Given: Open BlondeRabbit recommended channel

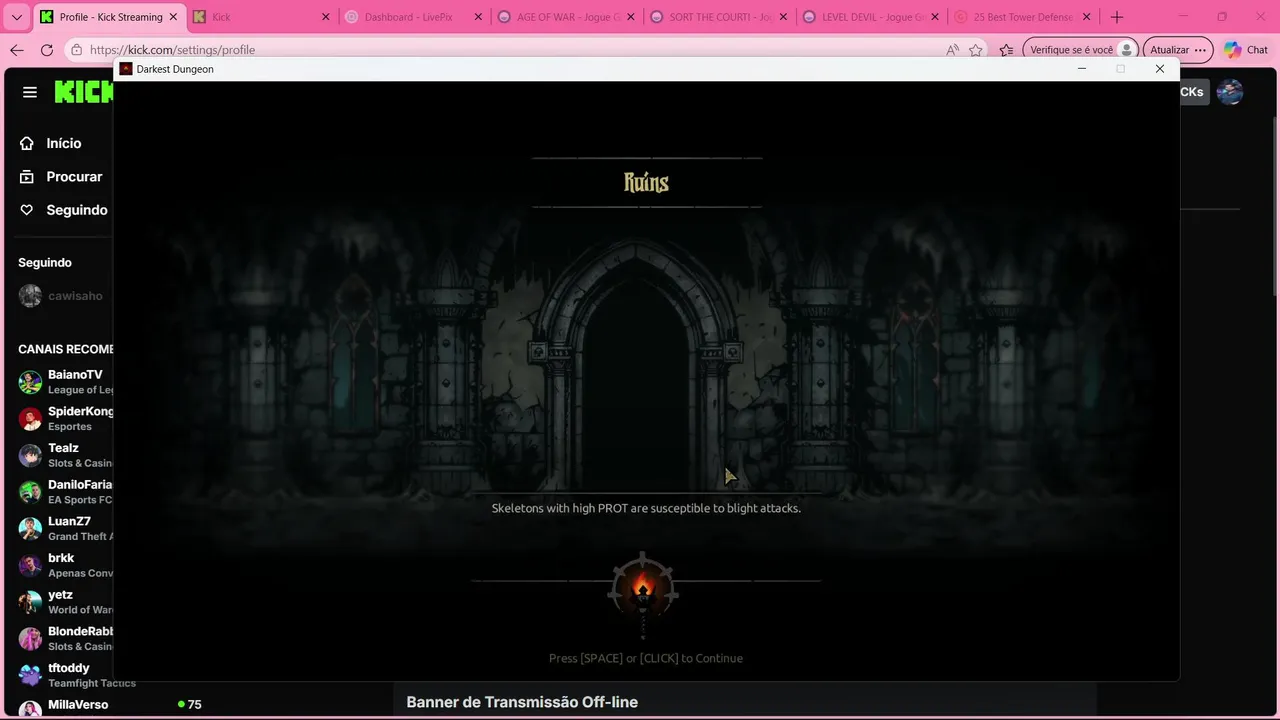Looking at the screenshot, I should [64, 638].
